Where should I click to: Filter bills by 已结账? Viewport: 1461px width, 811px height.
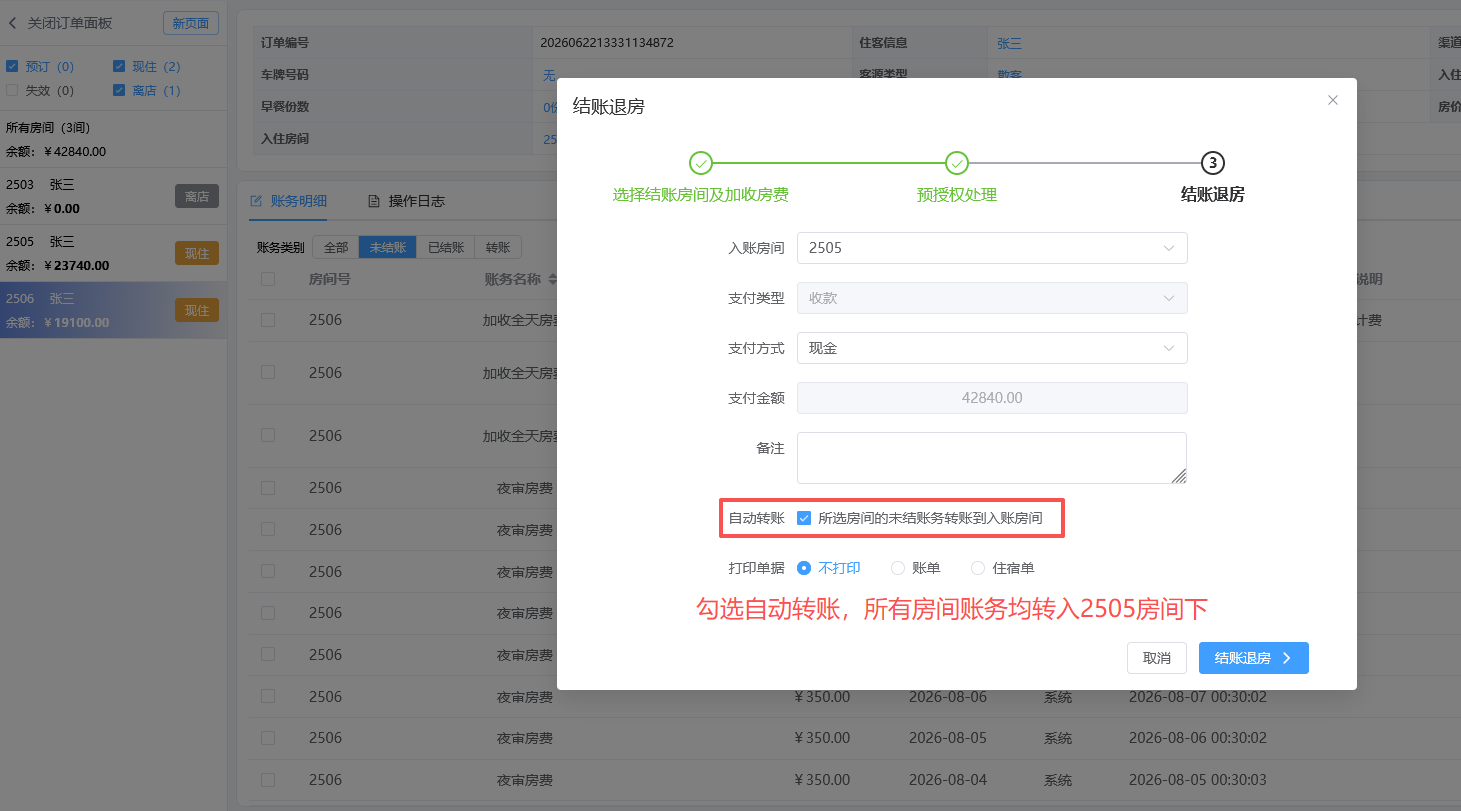(446, 247)
